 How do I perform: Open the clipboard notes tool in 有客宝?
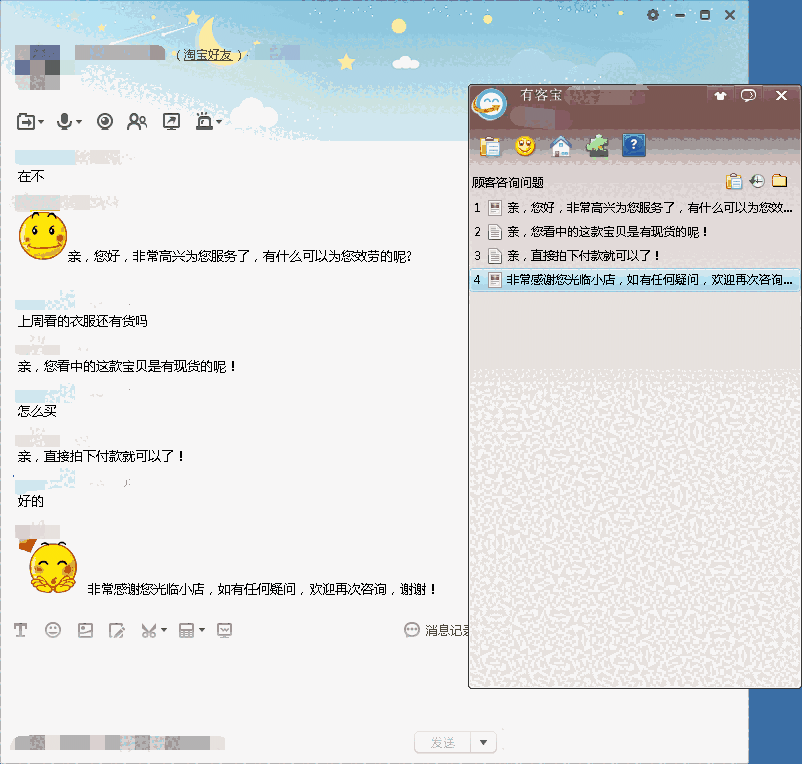[x=489, y=147]
